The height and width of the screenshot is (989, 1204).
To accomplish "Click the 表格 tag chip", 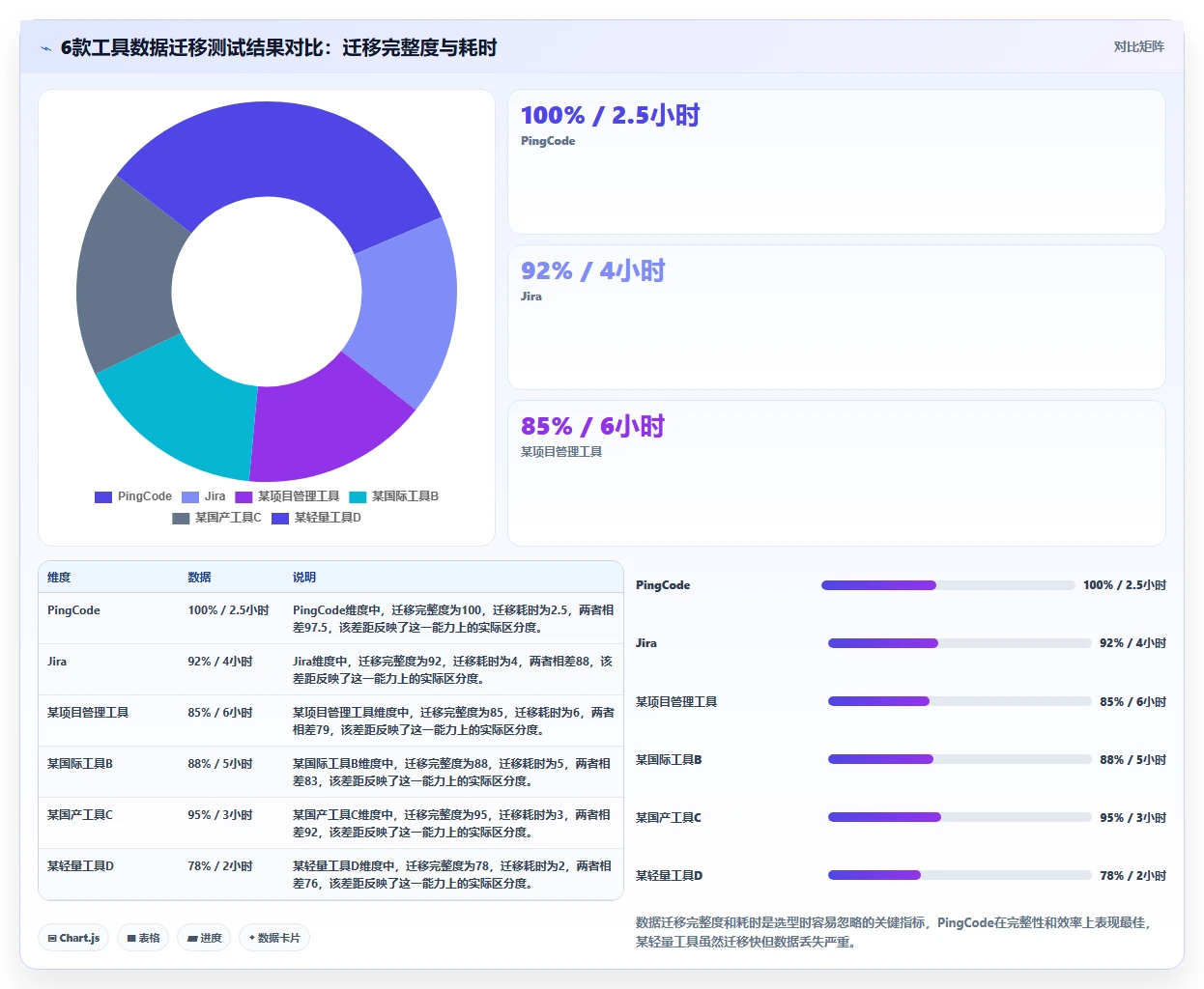I will (x=143, y=938).
